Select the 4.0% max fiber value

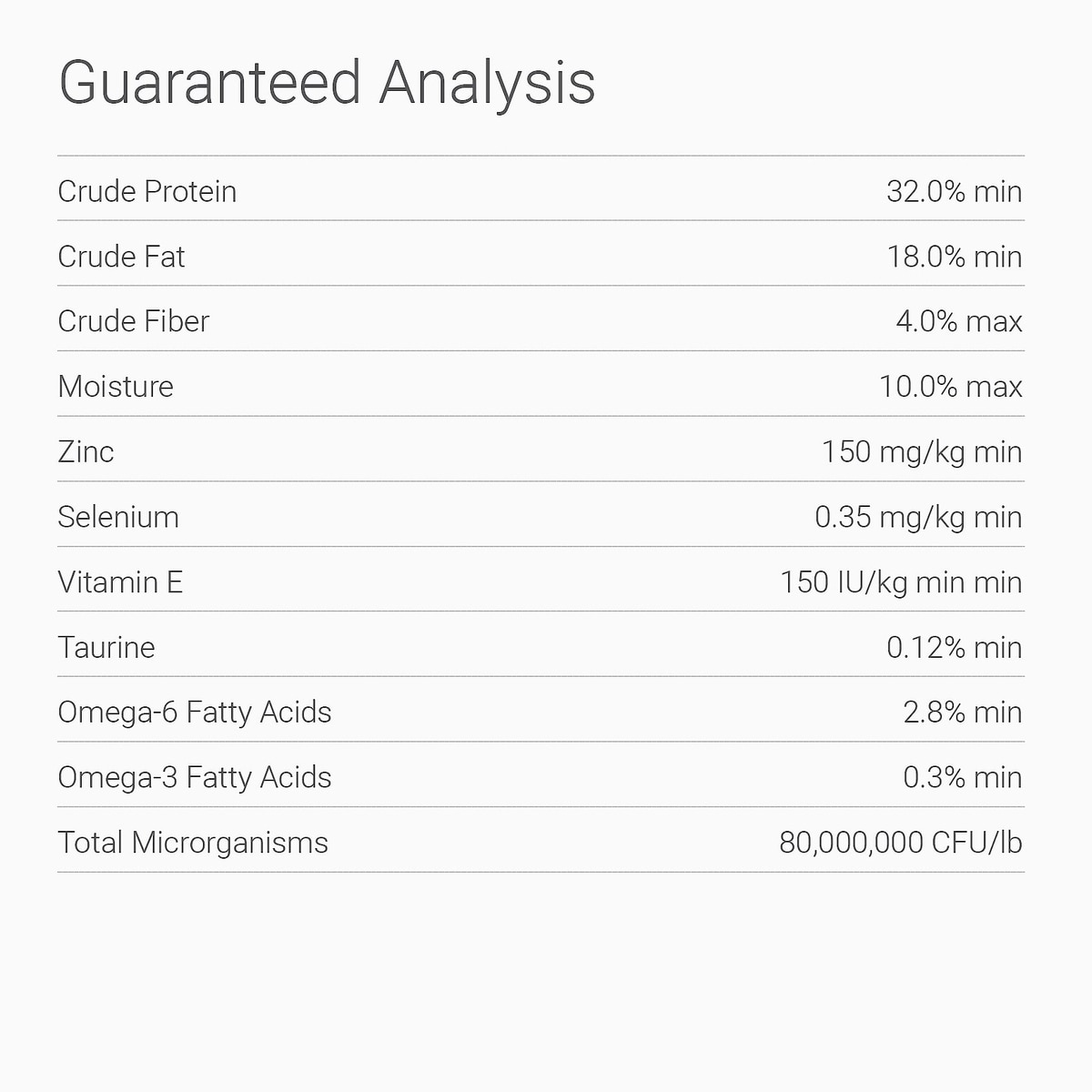click(x=958, y=321)
